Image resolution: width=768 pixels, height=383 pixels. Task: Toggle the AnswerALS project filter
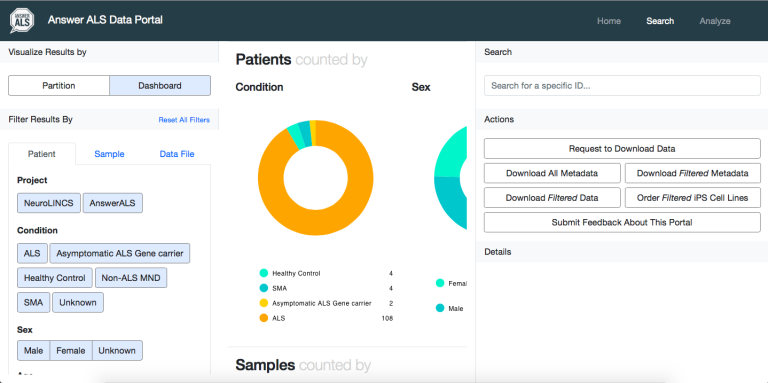[x=113, y=203]
